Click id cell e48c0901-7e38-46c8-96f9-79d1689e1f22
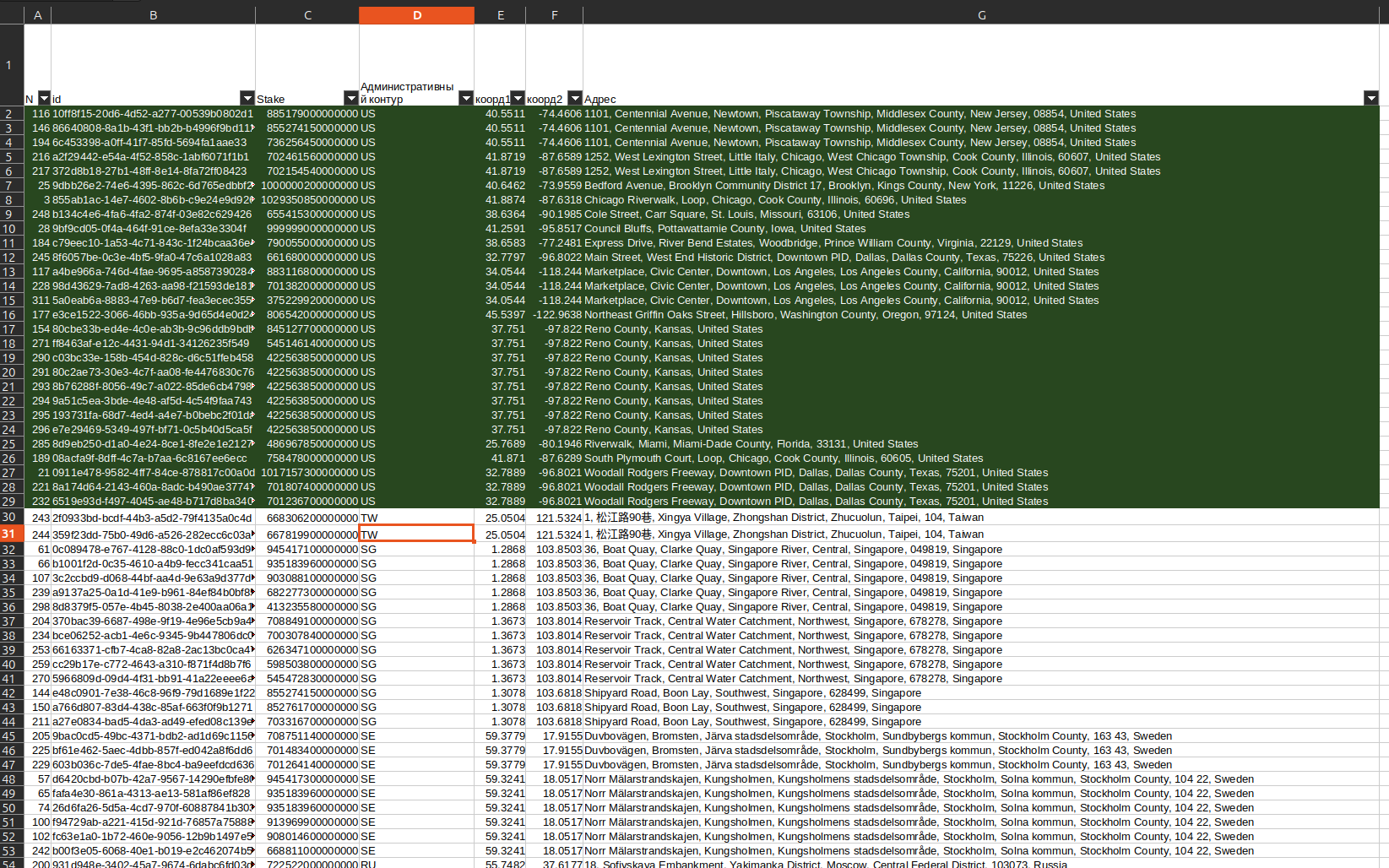 [x=153, y=692]
